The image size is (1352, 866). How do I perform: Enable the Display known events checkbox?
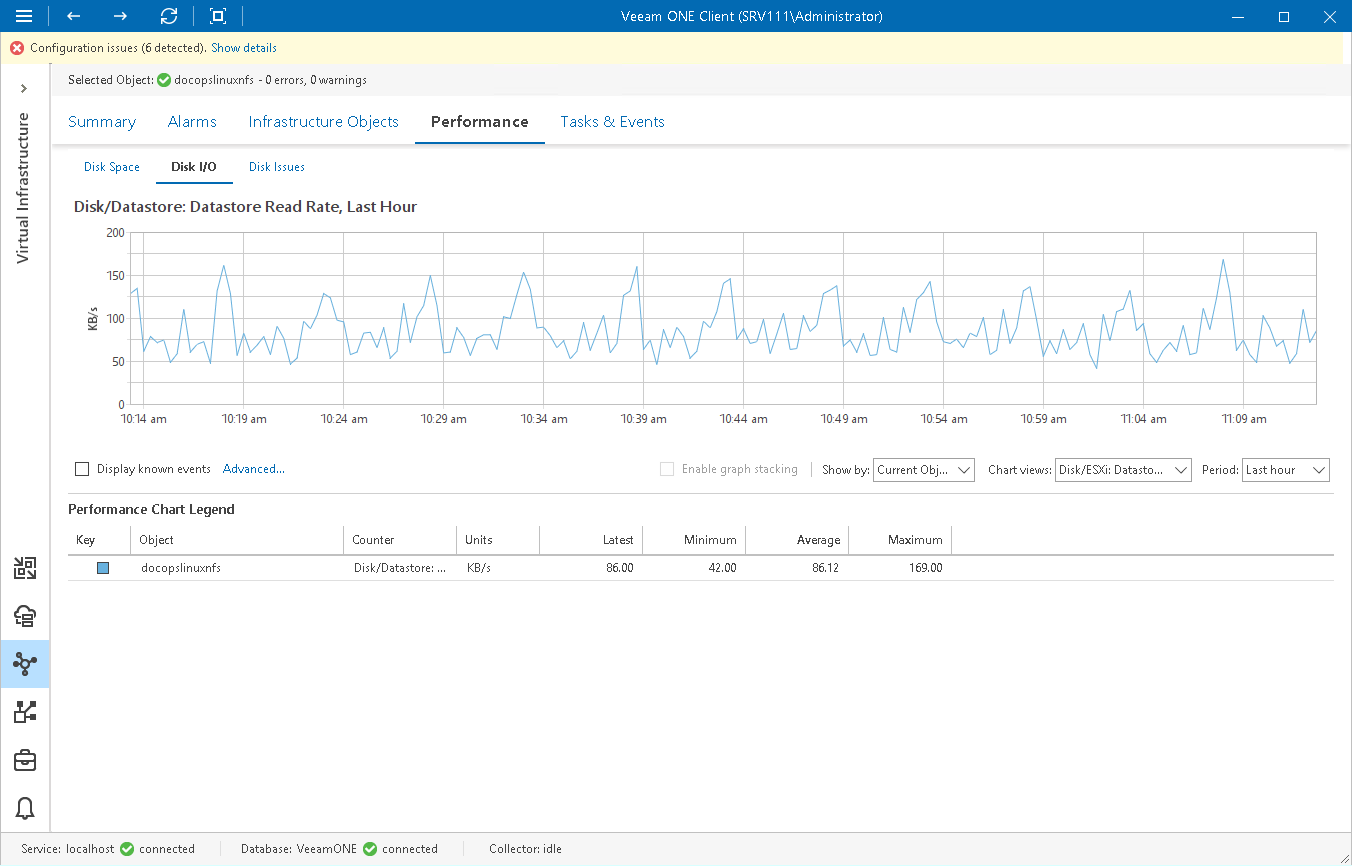82,469
